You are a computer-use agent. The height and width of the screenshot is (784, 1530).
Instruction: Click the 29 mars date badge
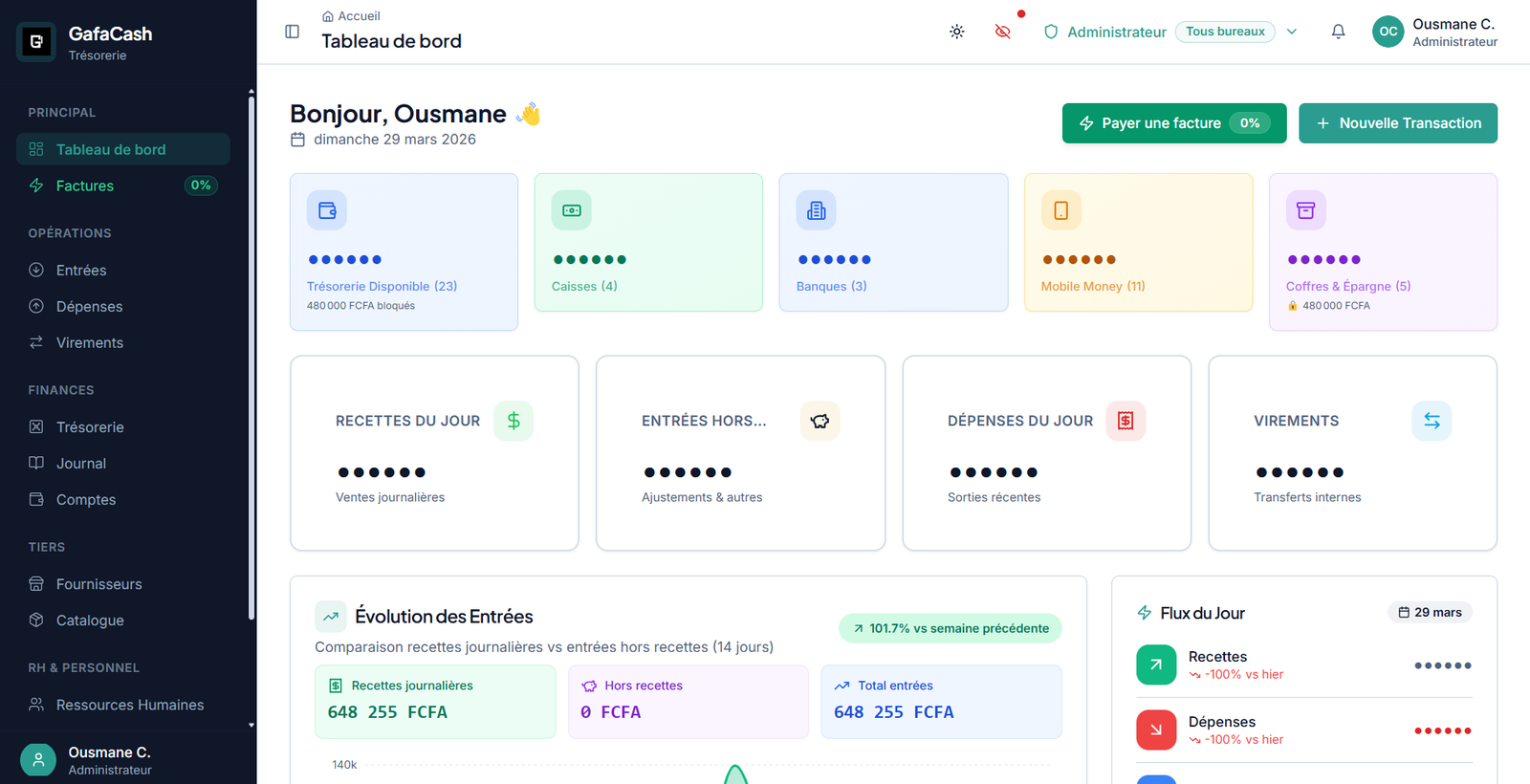click(x=1430, y=612)
